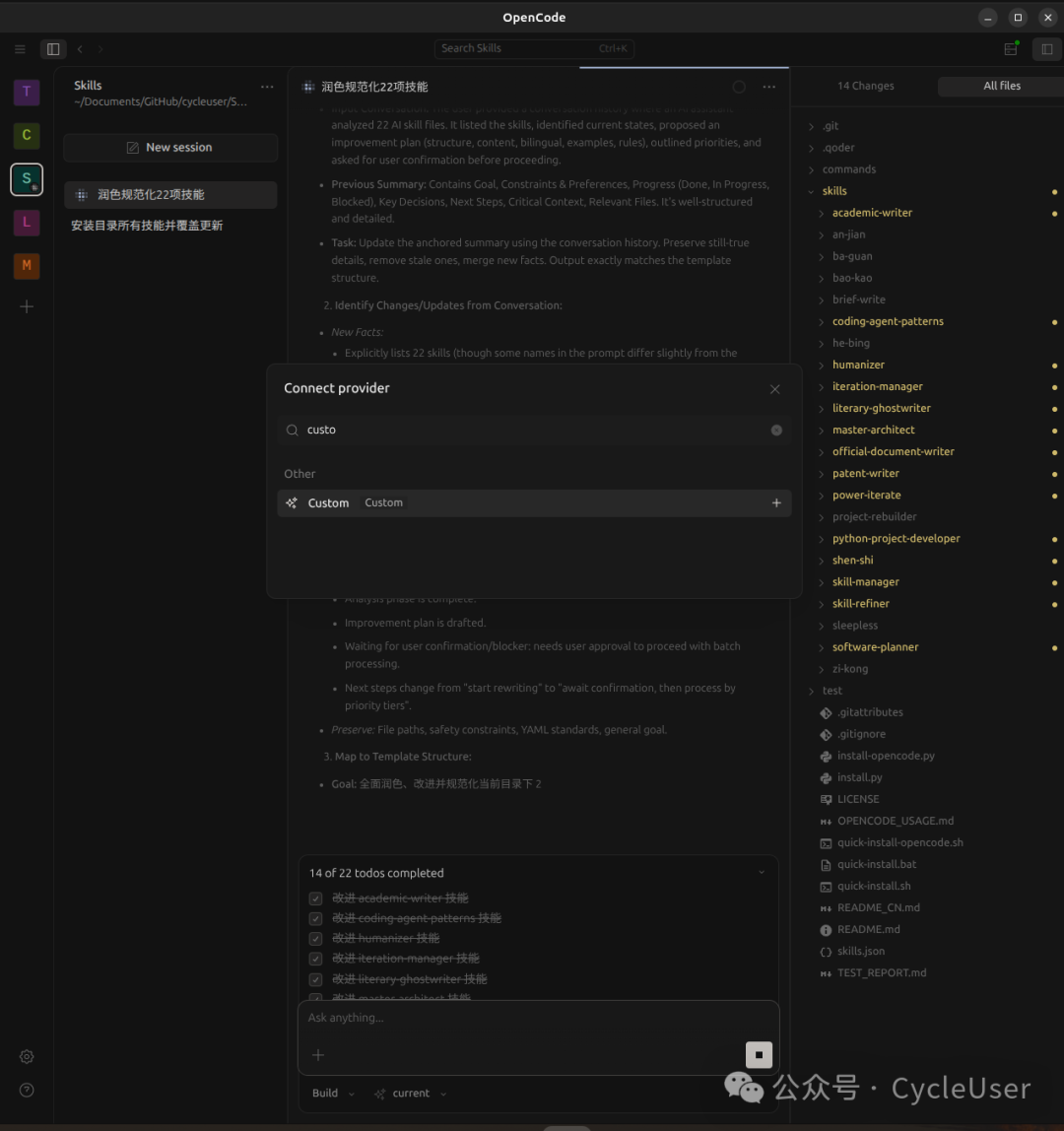This screenshot has height=1131, width=1064.
Task: Select the Custom provider row
Action: (x=534, y=502)
